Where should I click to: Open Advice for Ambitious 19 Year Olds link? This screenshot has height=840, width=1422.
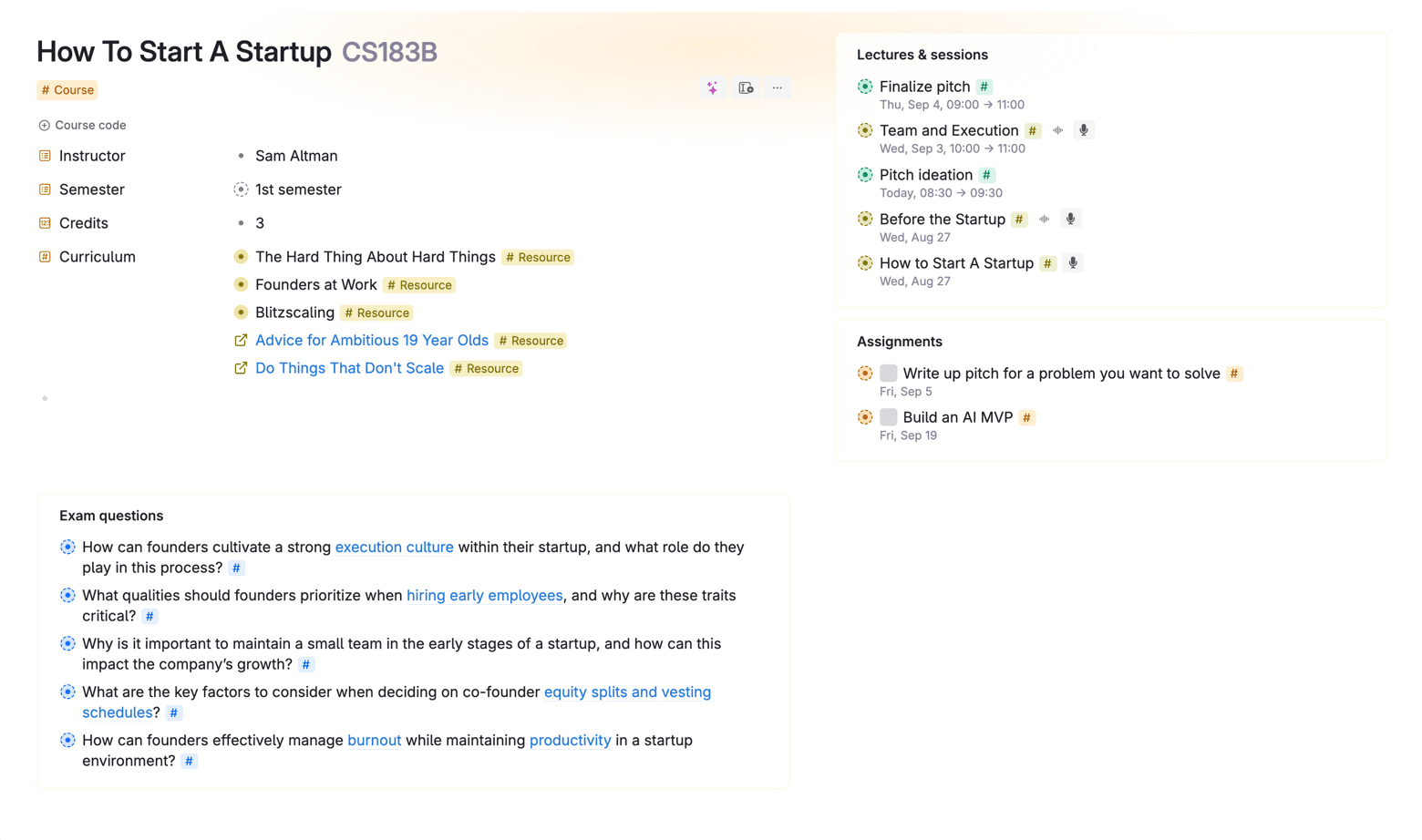pyautogui.click(x=372, y=341)
